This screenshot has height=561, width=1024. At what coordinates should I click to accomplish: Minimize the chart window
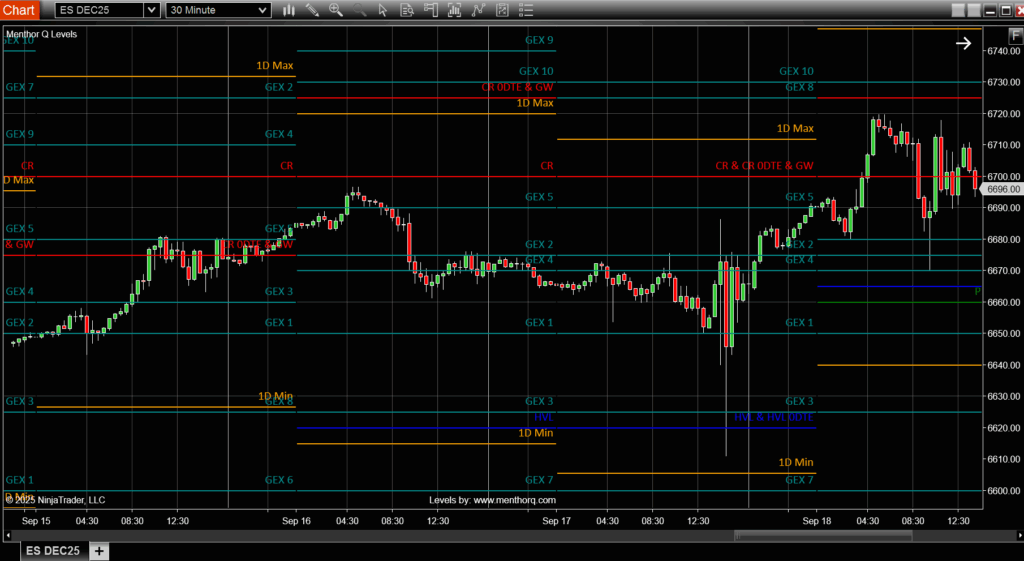(990, 10)
